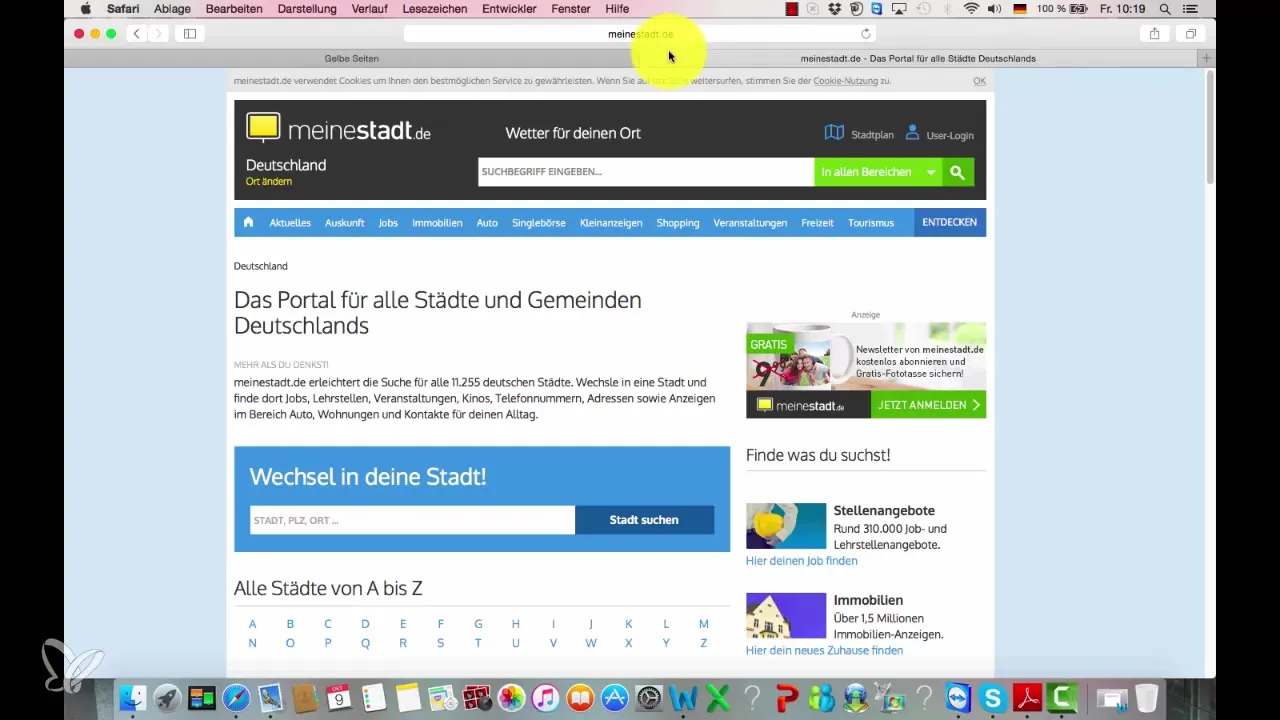
Task: Open 'Hier deinen Job finden' link
Action: pos(802,561)
